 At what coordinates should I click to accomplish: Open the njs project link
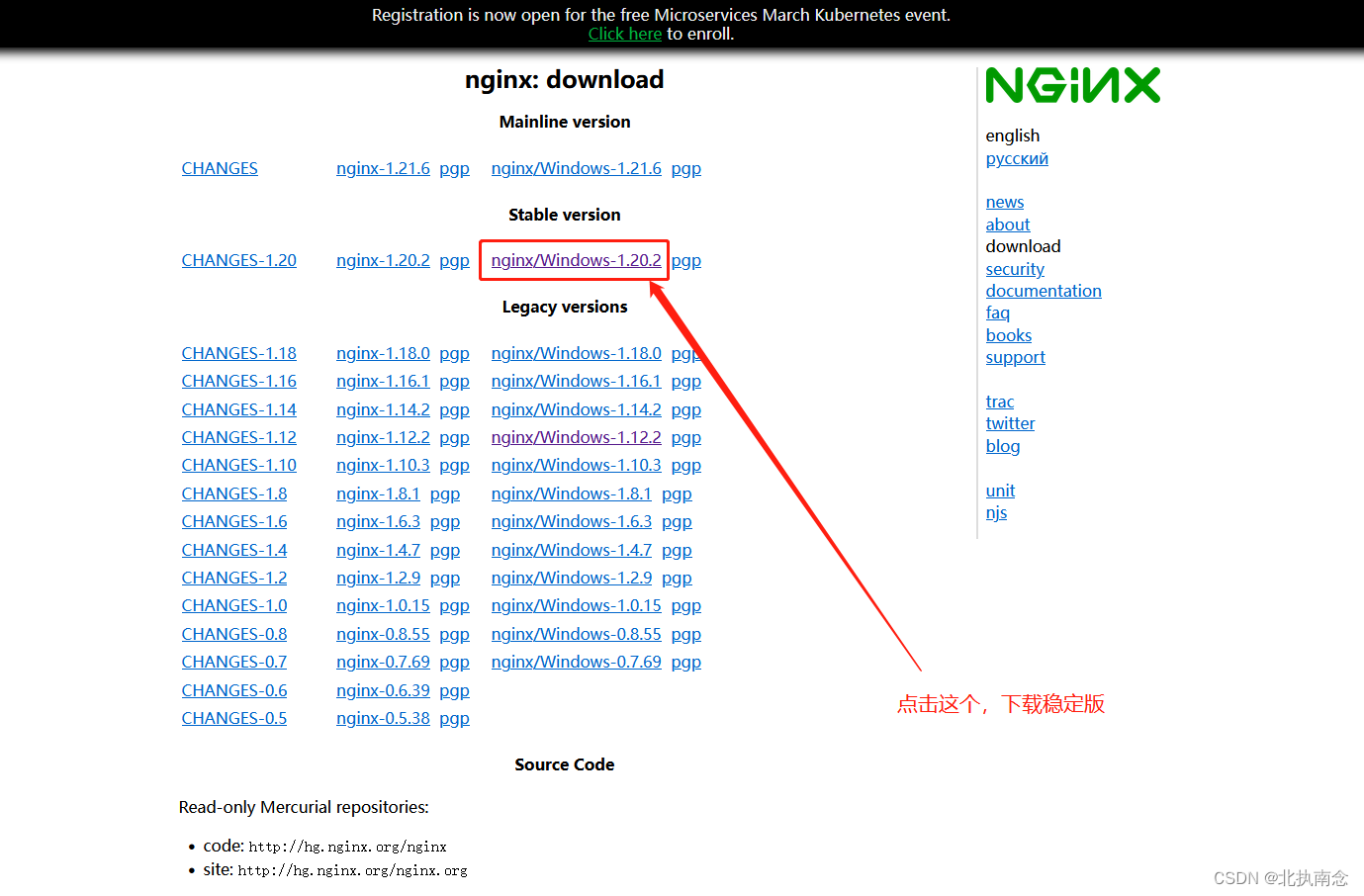click(996, 512)
